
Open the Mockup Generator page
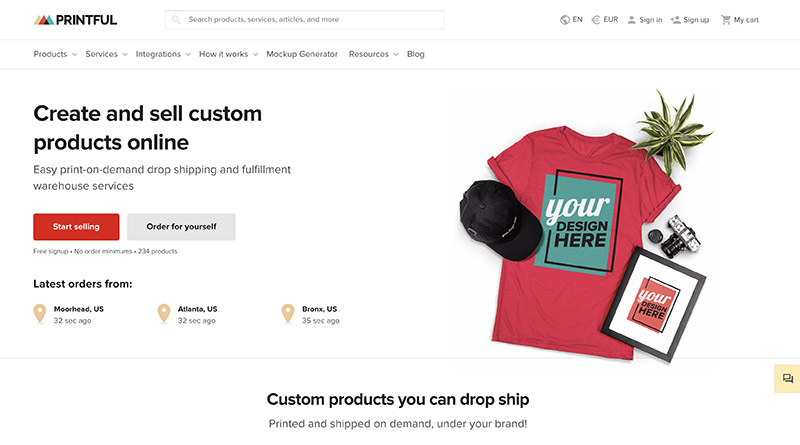[302, 54]
